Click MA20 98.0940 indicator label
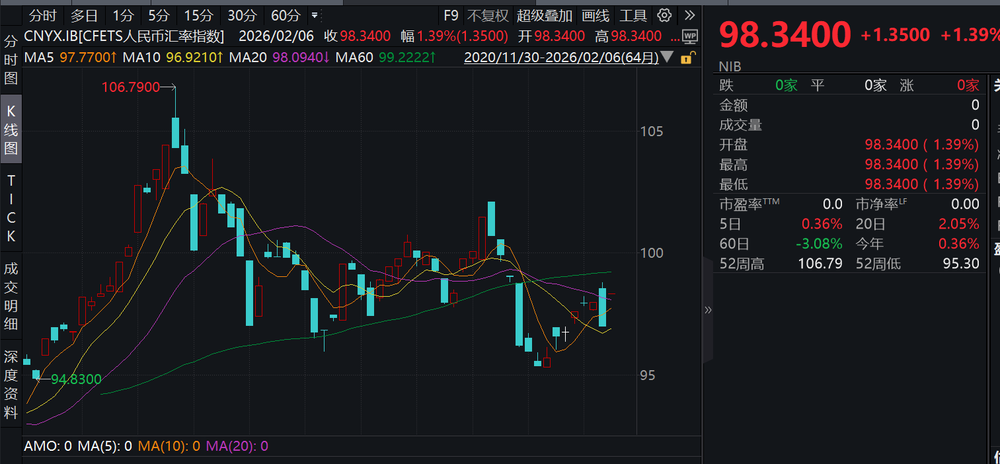Screen dimensions: 1000x464 tap(279, 58)
